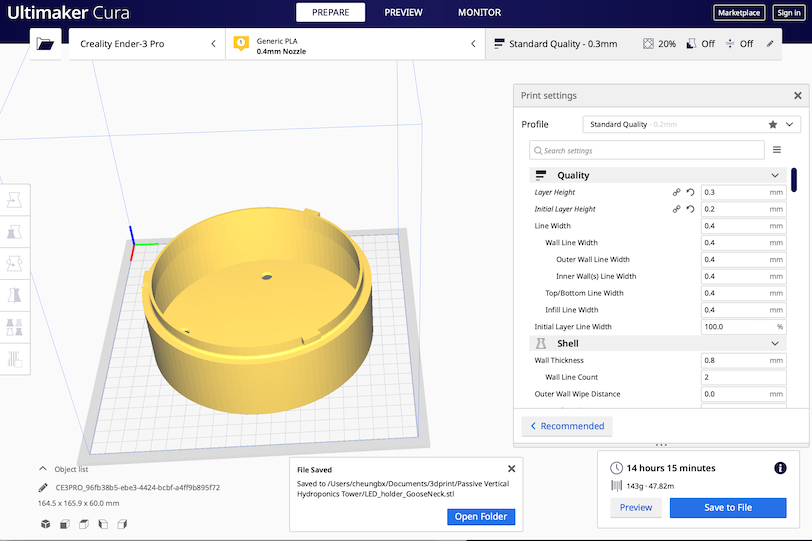Viewport: 812px width, 541px height.
Task: Click the Initial Layer Line Width field
Action: click(744, 327)
